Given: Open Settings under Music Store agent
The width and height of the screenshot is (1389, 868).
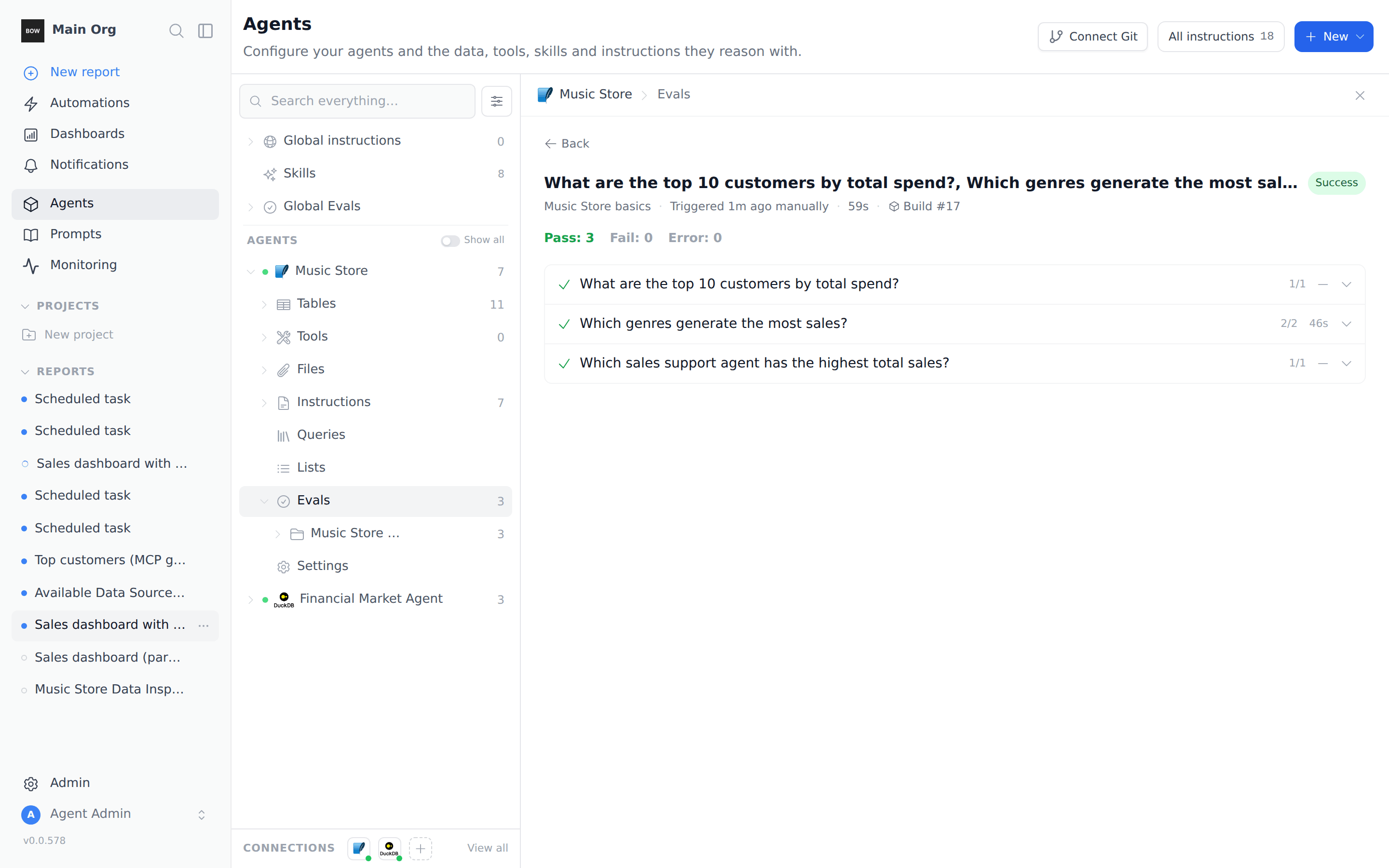Looking at the screenshot, I should 375,566.
